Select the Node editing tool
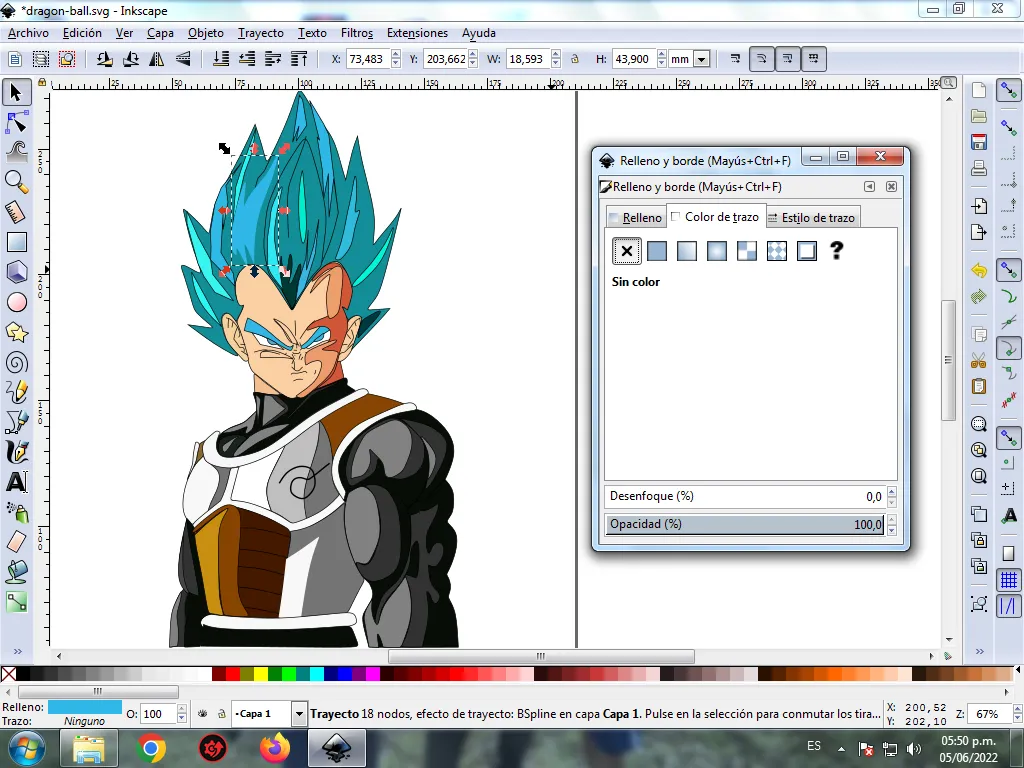The width and height of the screenshot is (1024, 768). (16, 122)
